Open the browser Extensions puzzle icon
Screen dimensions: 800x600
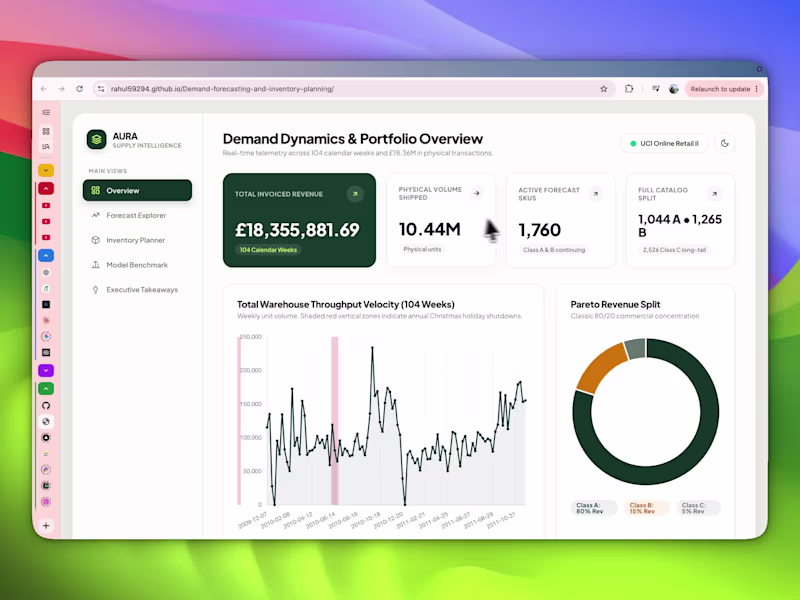tap(629, 89)
